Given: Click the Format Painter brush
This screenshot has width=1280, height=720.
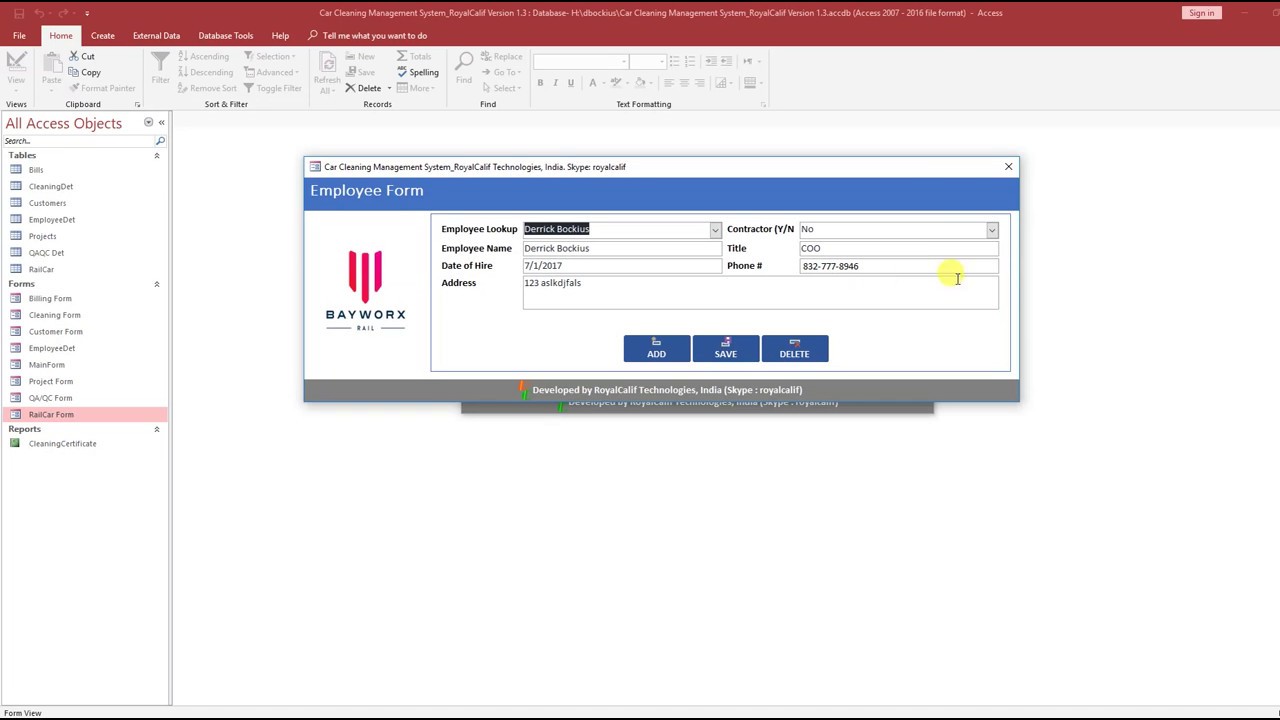Looking at the screenshot, I should [74, 88].
